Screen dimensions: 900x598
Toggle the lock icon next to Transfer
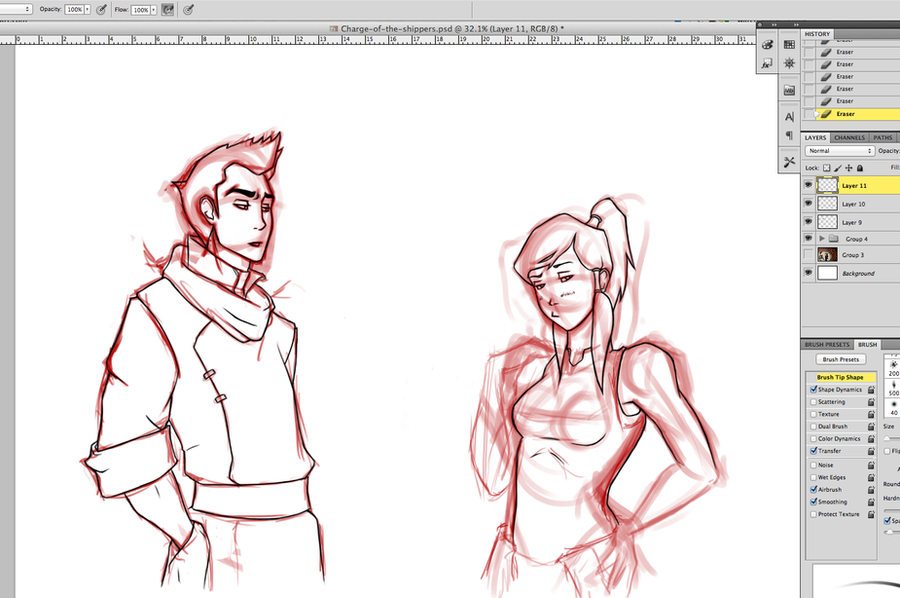(871, 451)
